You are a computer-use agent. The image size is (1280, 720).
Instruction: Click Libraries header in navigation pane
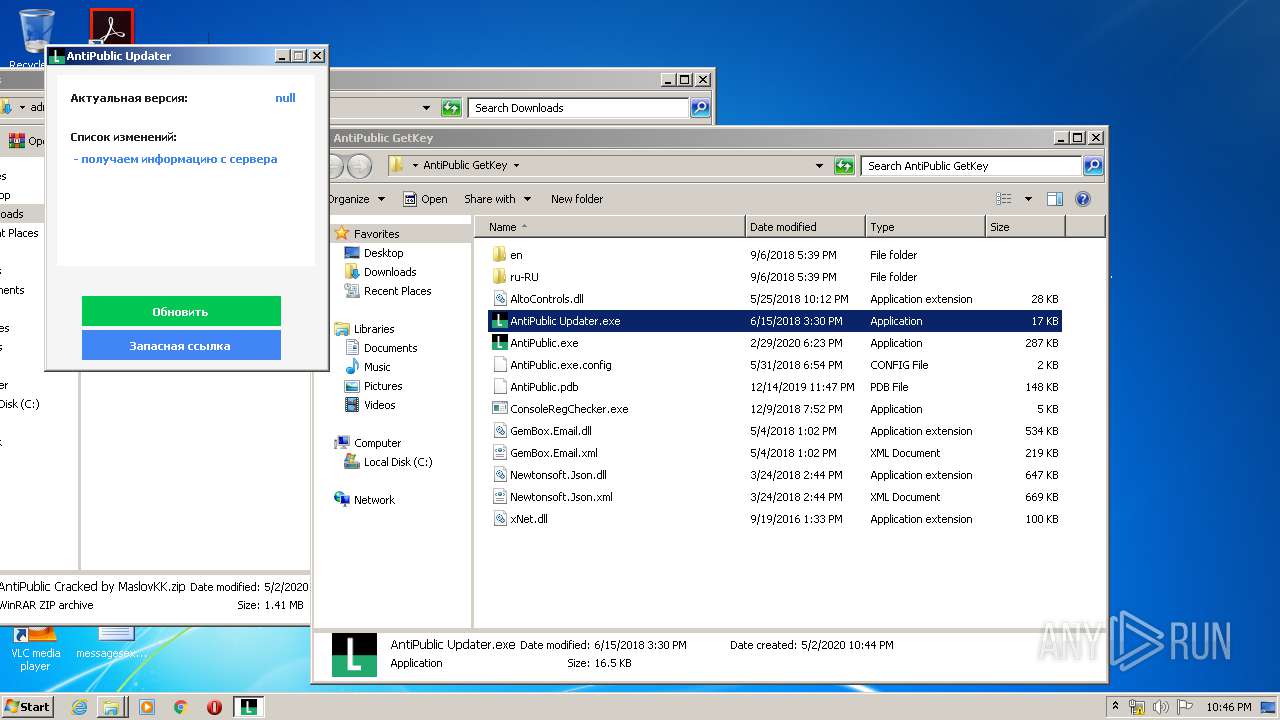click(374, 329)
